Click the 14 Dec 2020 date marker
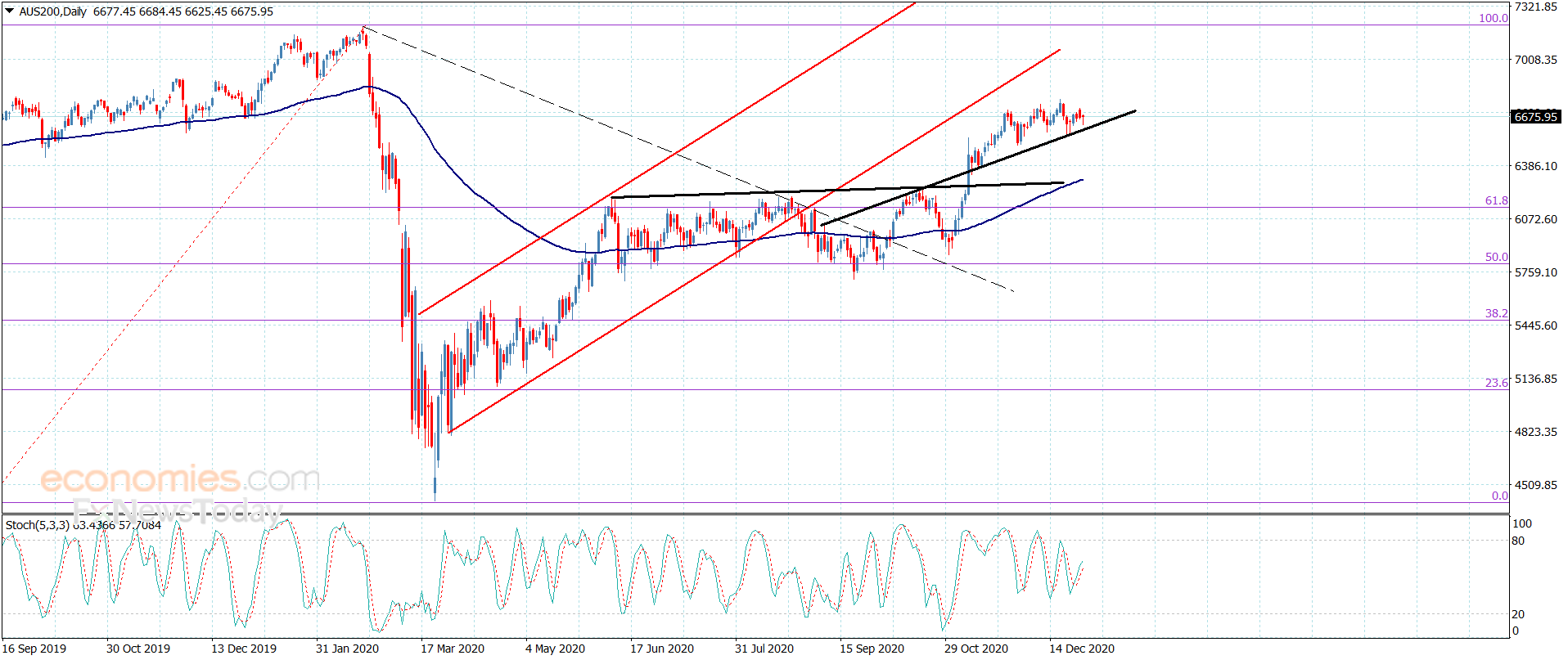The height and width of the screenshot is (660, 1568). [1082, 649]
